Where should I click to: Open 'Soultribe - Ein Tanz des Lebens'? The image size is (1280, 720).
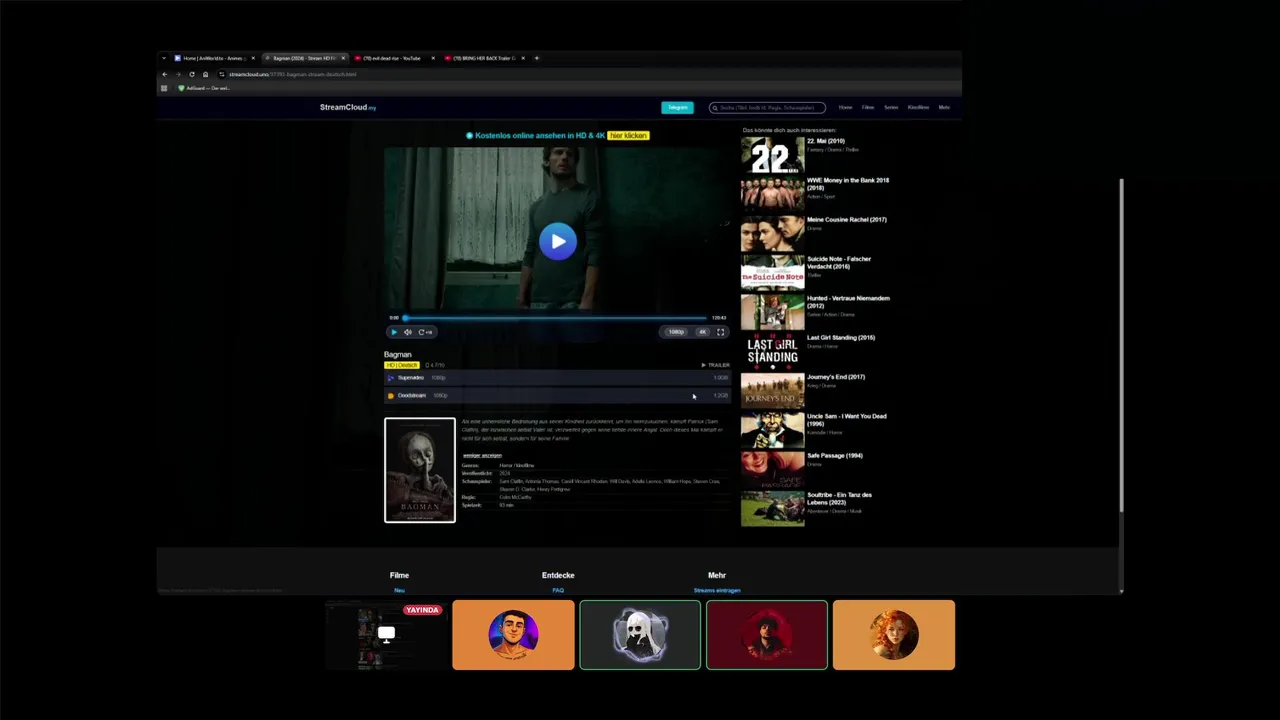[x=840, y=498]
